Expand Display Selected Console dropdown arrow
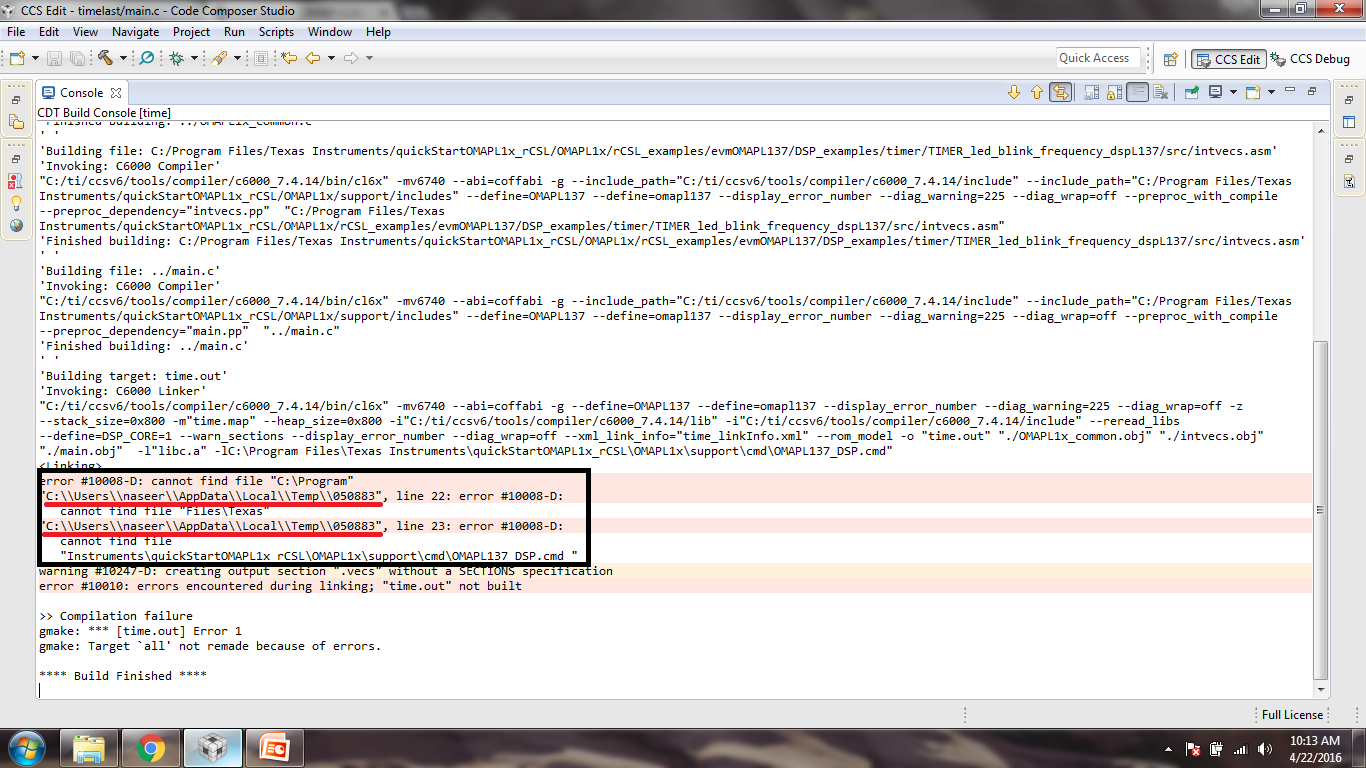 pos(1232,93)
